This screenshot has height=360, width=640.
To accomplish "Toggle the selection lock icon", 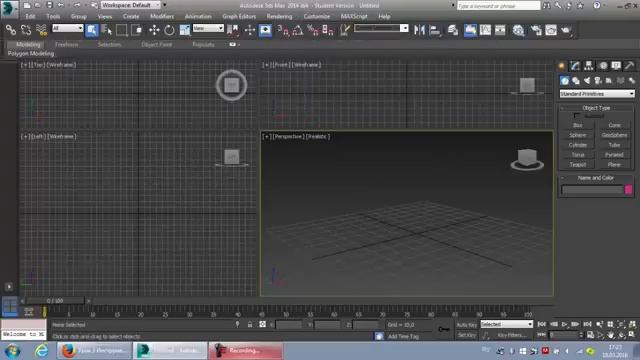I will (x=250, y=324).
